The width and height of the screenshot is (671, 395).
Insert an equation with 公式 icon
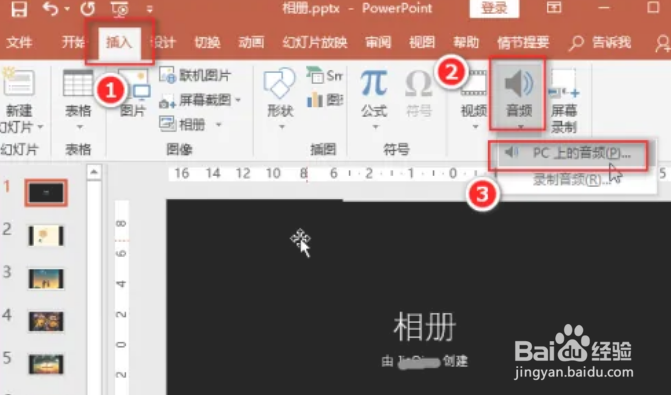pos(374,83)
